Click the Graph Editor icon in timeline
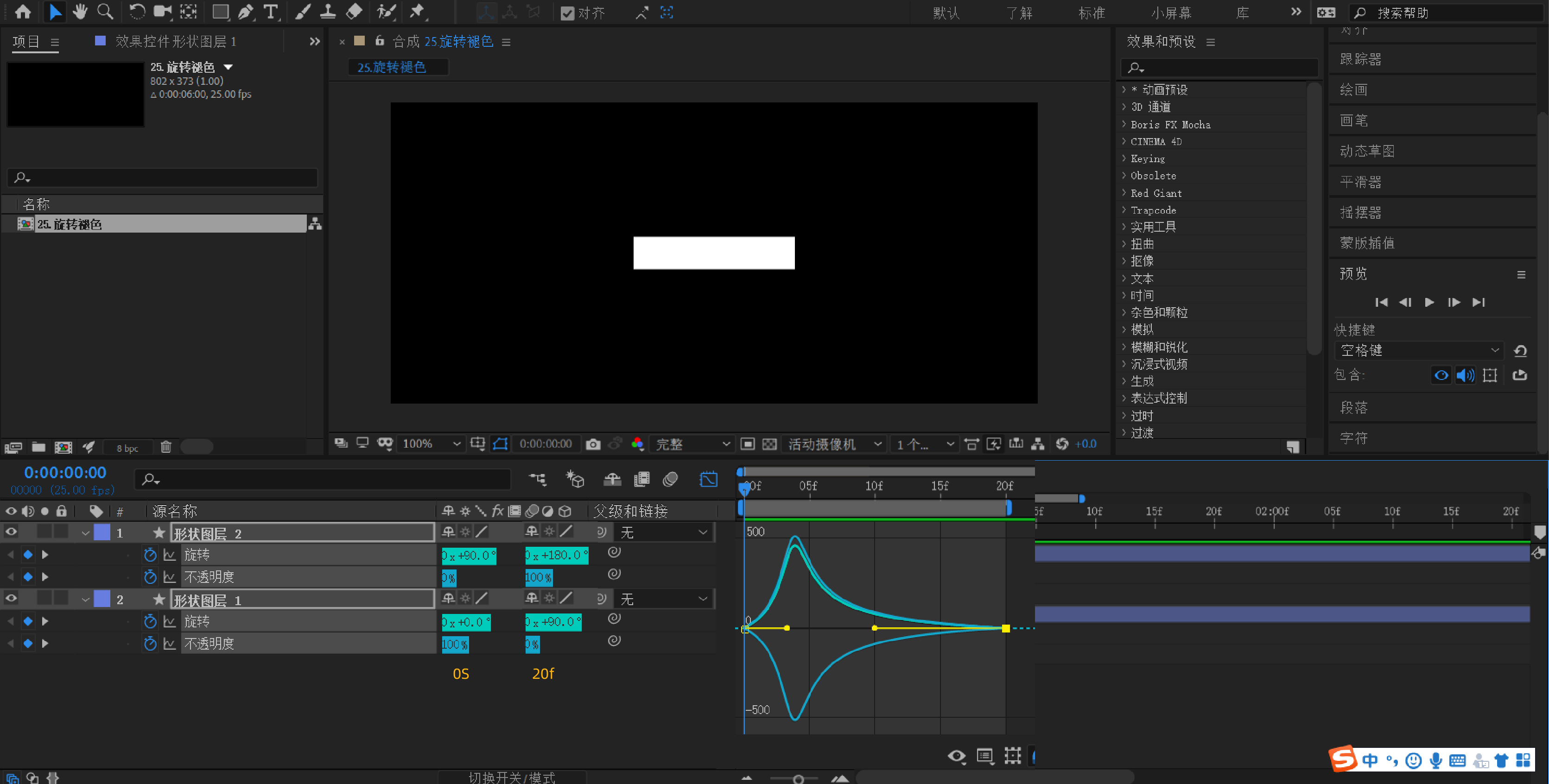 [x=708, y=479]
